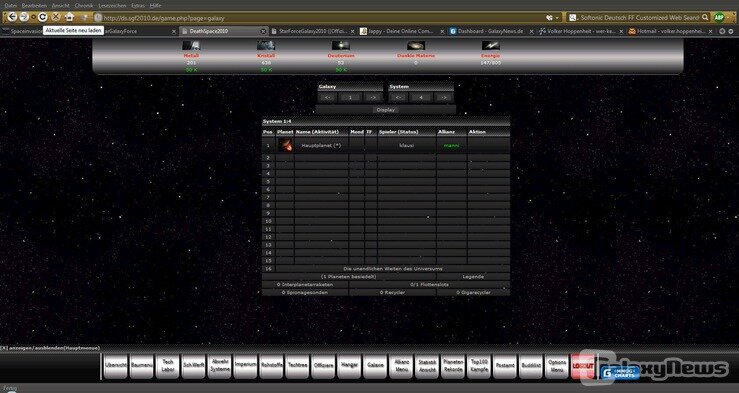Decrease galaxy number with left arrow
The height and width of the screenshot is (393, 739).
(328, 98)
